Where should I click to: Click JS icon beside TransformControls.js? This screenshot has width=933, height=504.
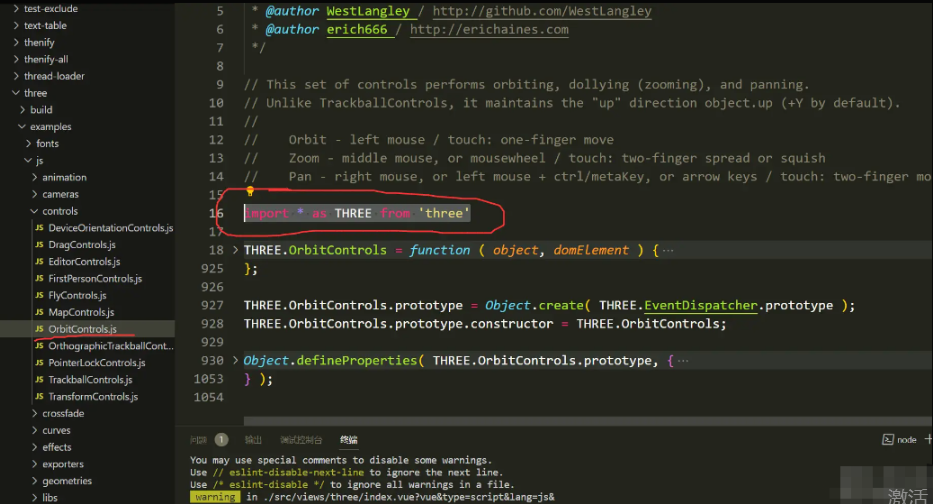tap(39, 396)
